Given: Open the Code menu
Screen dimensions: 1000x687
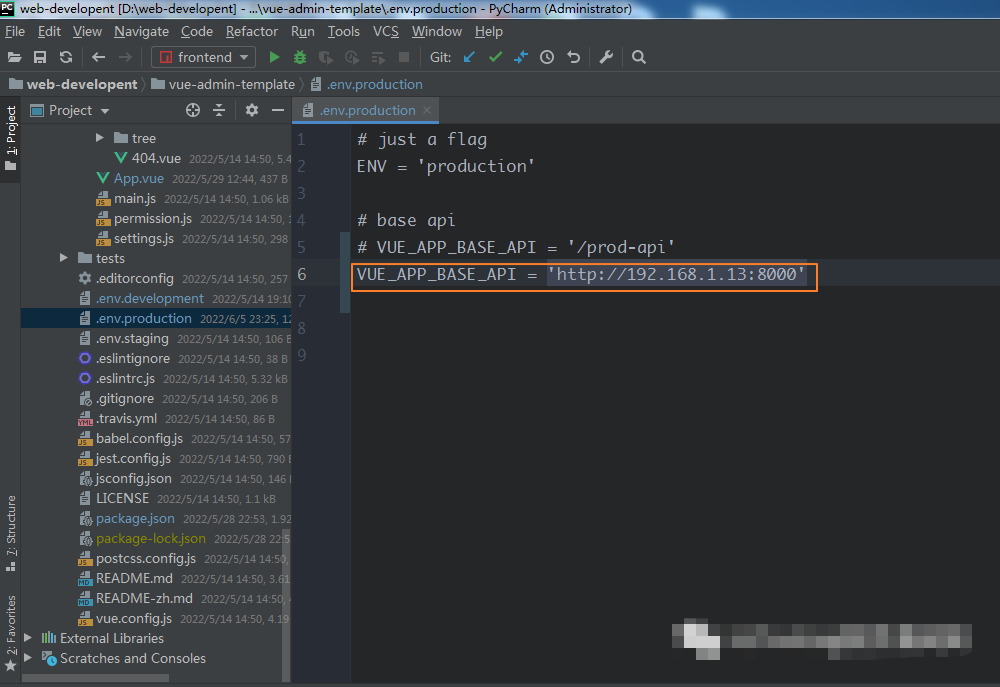Looking at the screenshot, I should tap(196, 31).
